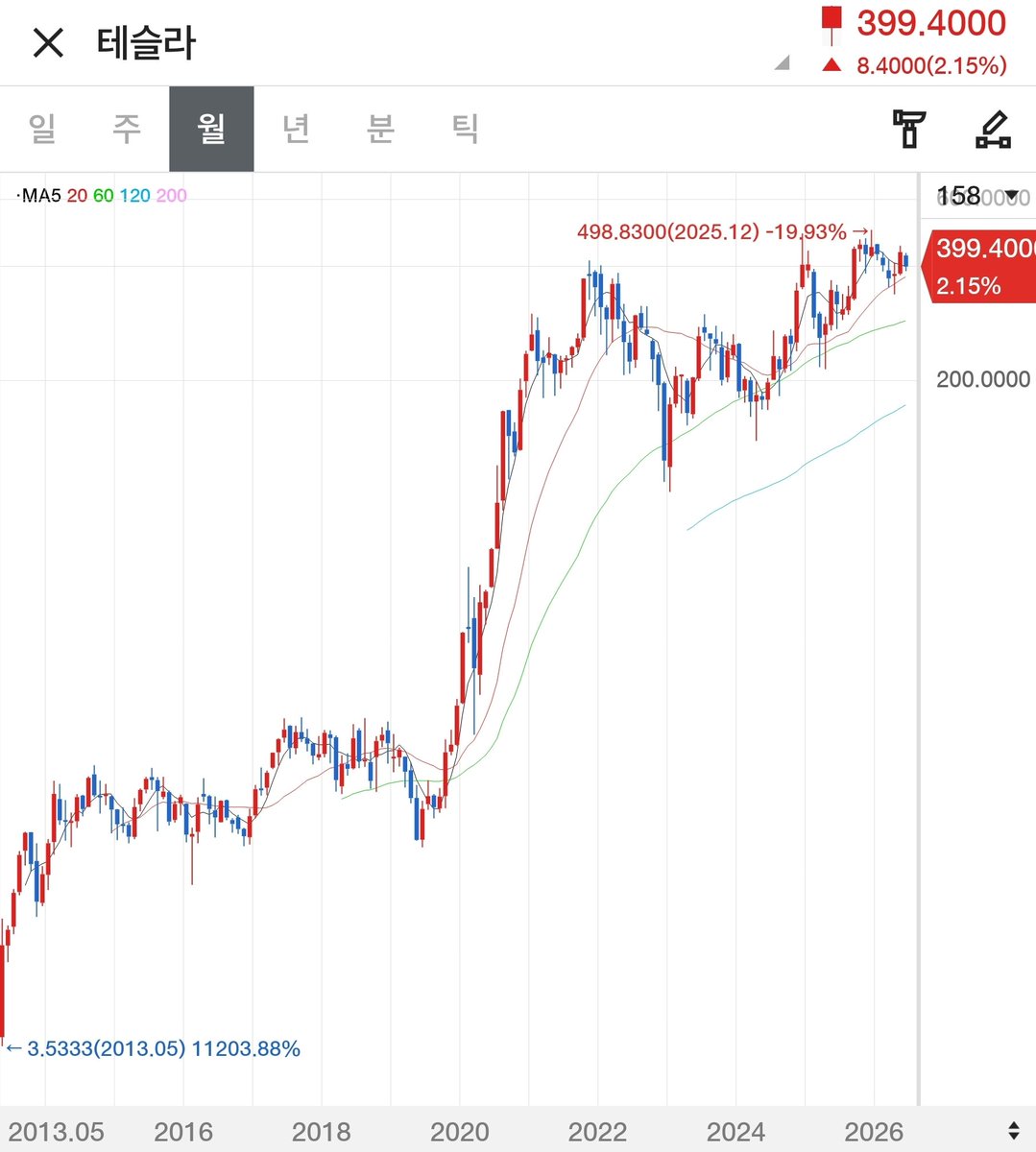This screenshot has width=1036, height=1152.
Task: Select the 년 (yearly) chart tab
Action: (296, 129)
